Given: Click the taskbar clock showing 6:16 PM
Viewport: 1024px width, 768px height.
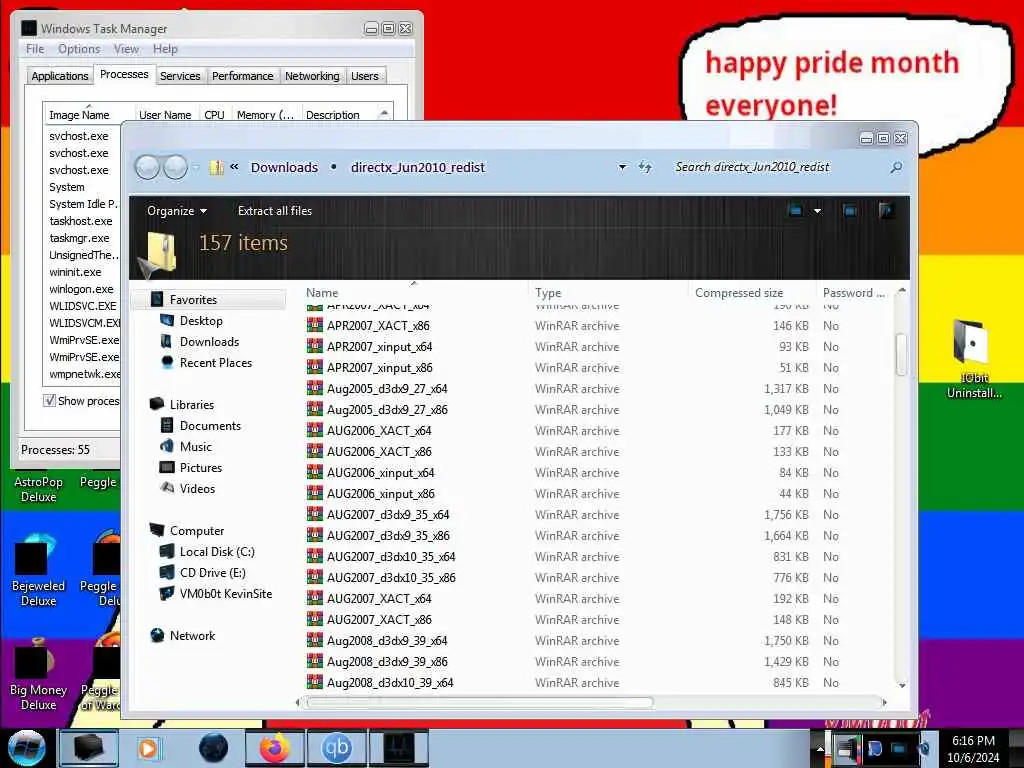Looking at the screenshot, I should (973, 749).
